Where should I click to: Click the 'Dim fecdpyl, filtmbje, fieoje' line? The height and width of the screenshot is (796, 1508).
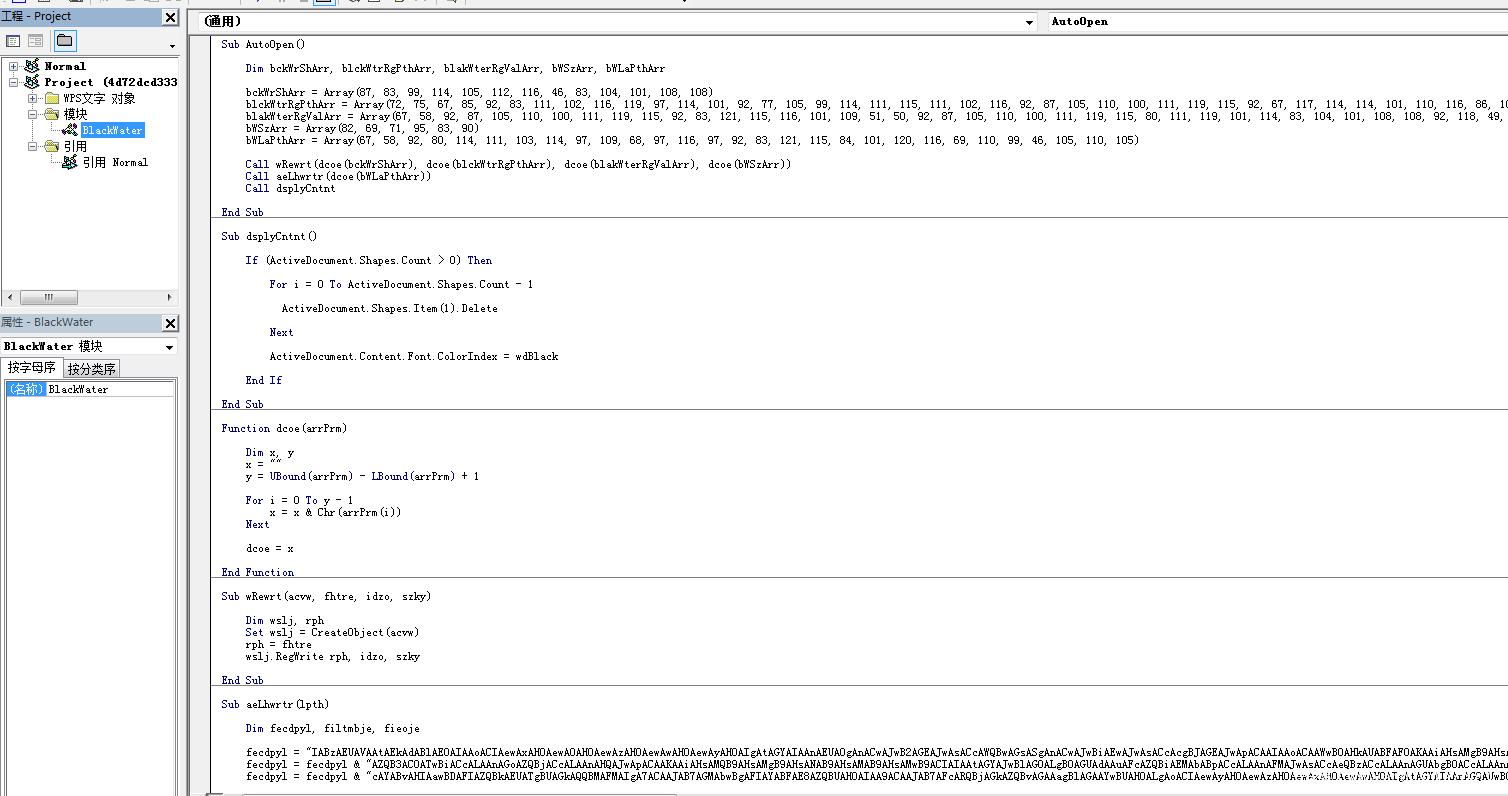(x=332, y=728)
